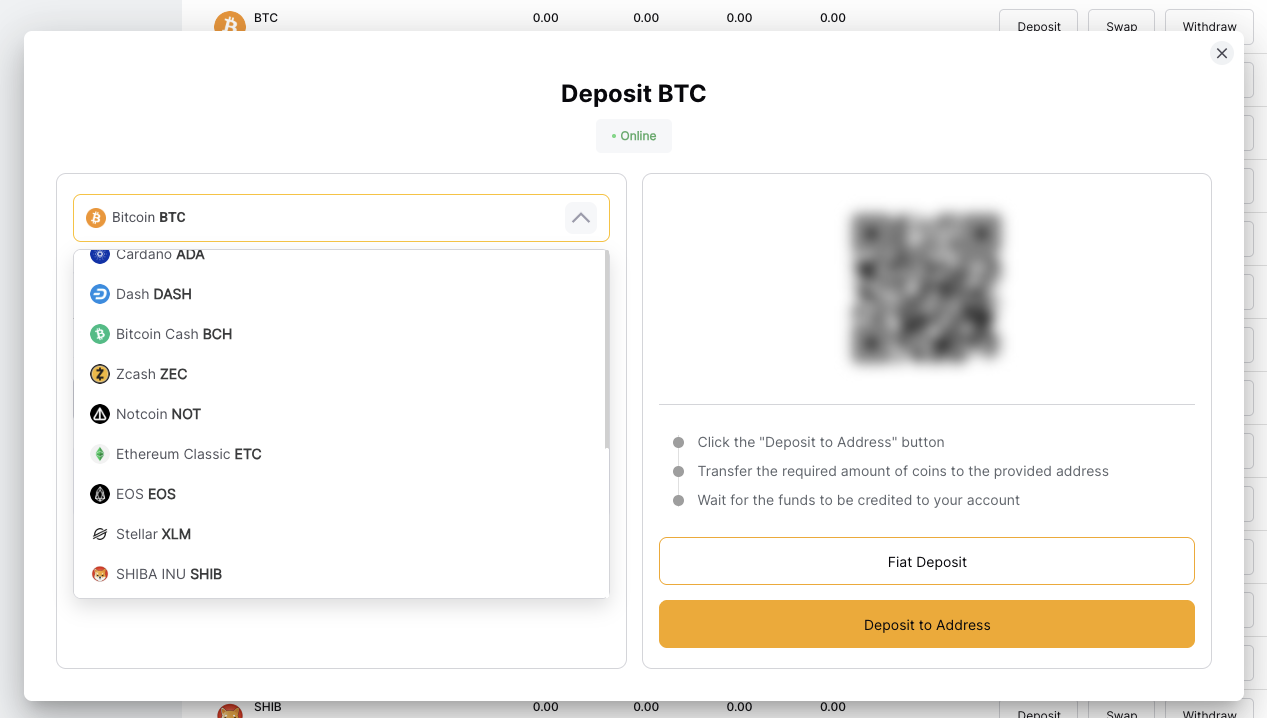Click the Dash DASH coin icon
The image size is (1267, 718).
pyautogui.click(x=98, y=294)
